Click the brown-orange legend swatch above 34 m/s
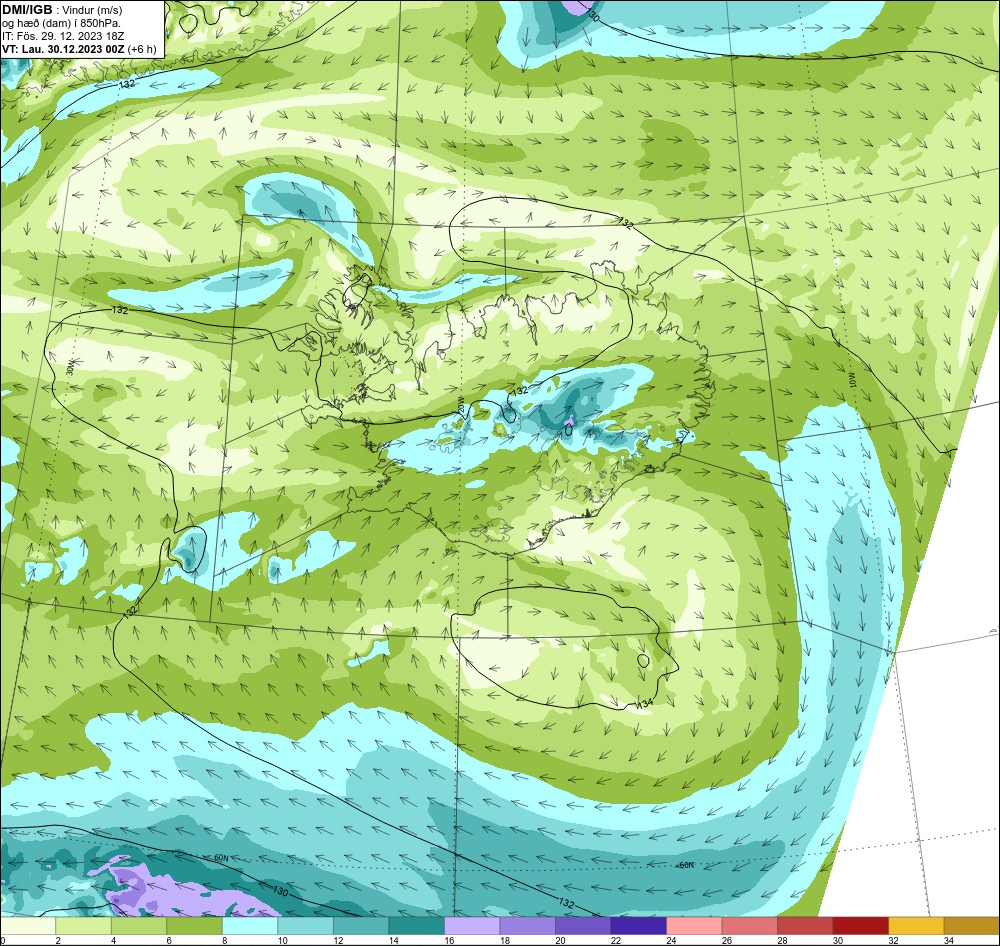 pos(971,925)
